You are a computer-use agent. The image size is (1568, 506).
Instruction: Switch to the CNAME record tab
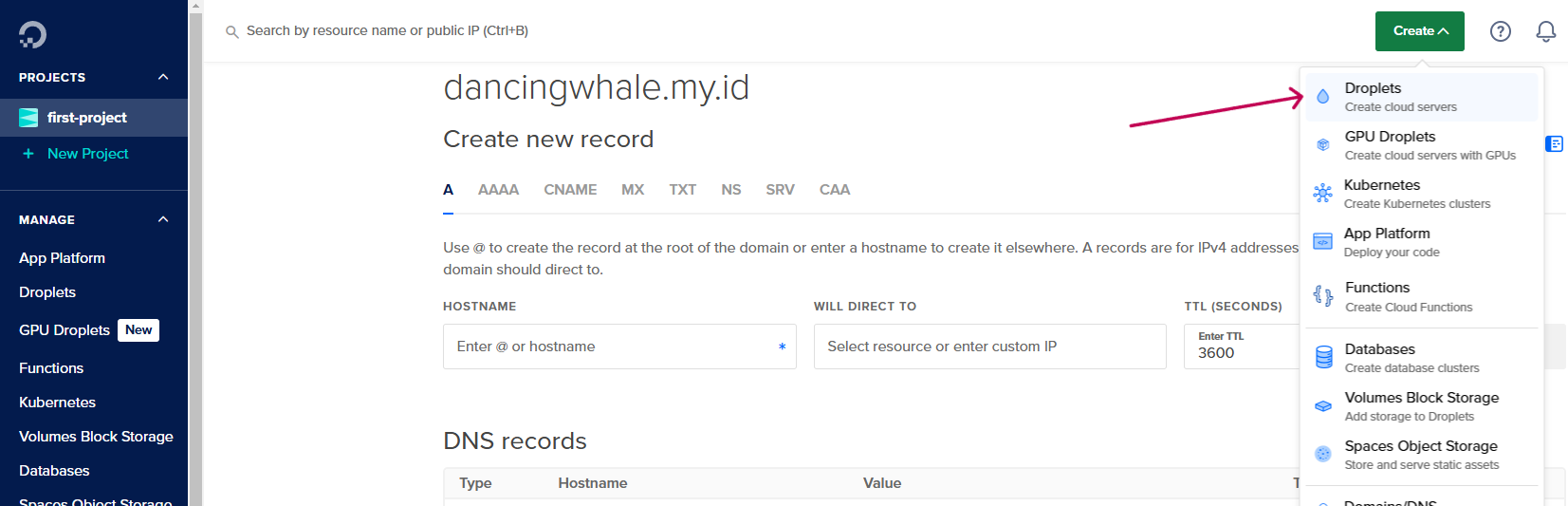coord(570,190)
